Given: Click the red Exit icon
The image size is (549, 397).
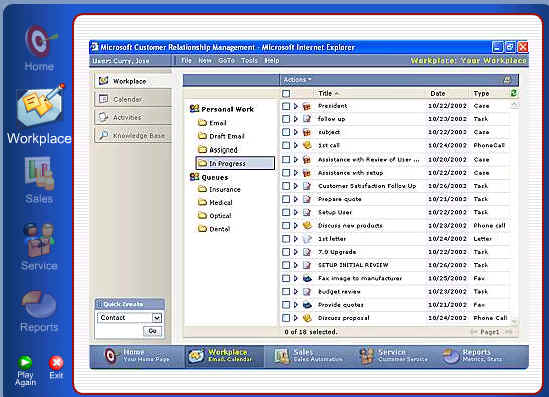Looking at the screenshot, I should [56, 363].
